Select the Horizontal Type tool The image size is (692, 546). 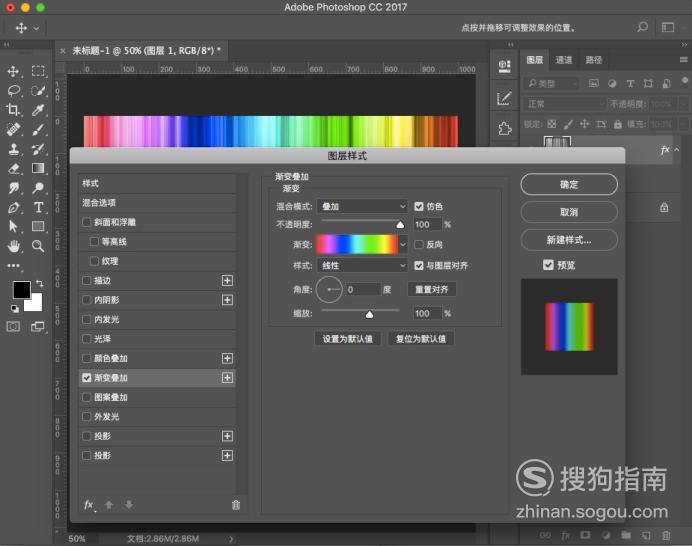[x=38, y=207]
